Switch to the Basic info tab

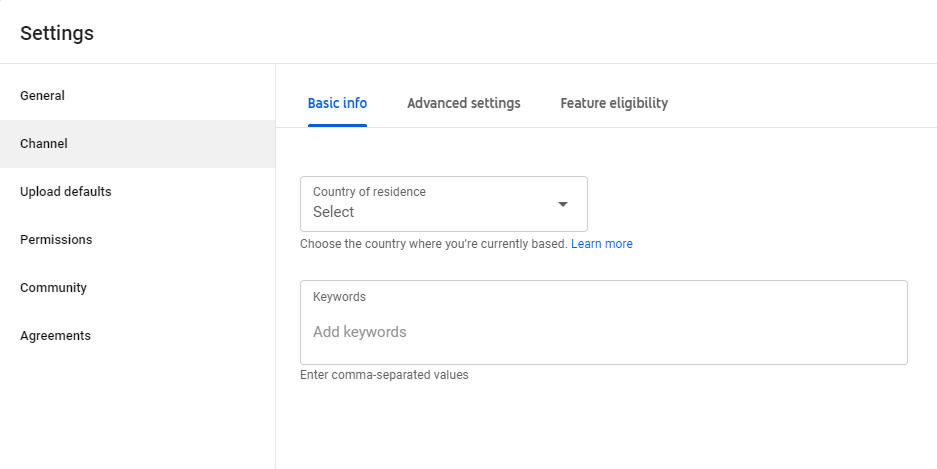(x=337, y=103)
